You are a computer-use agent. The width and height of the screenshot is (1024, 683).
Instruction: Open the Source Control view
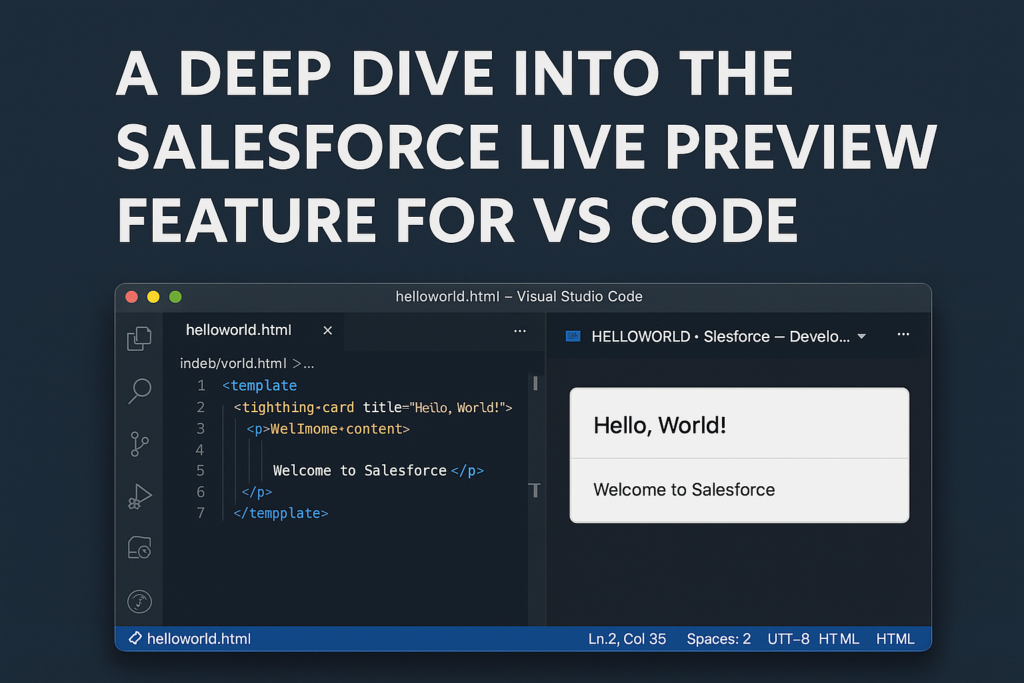tap(139, 444)
